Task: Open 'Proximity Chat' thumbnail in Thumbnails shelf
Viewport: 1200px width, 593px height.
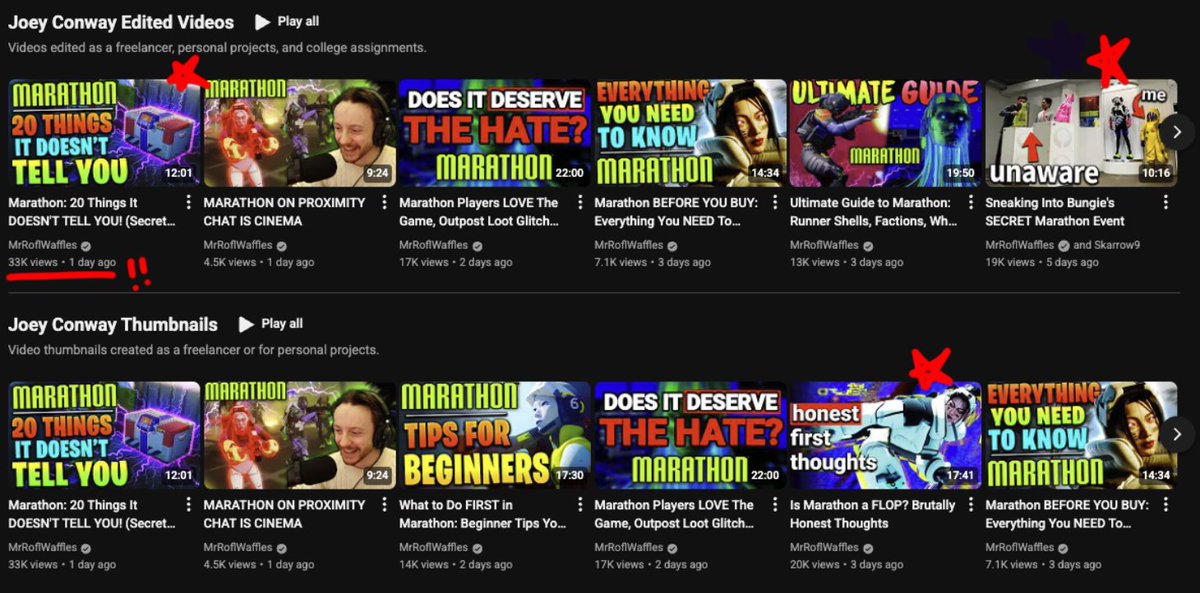Action: [300, 435]
